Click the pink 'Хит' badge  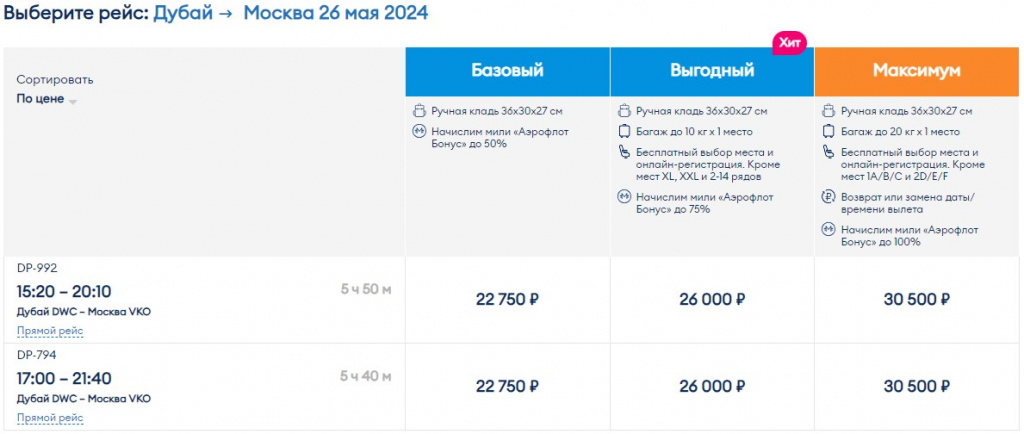[789, 42]
